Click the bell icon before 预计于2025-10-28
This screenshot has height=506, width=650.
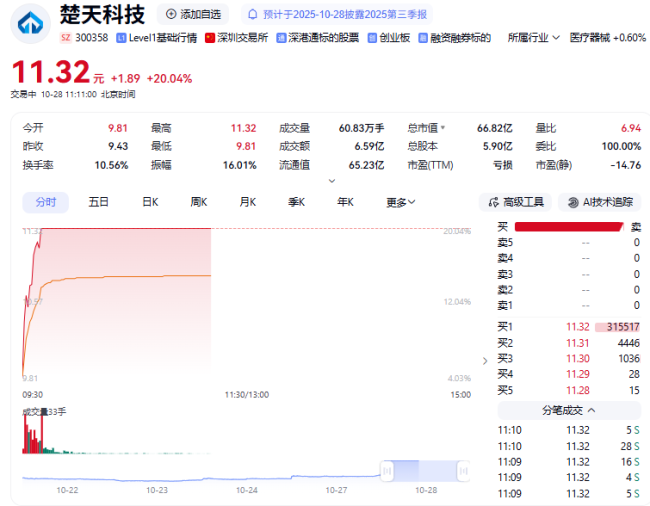coord(252,14)
